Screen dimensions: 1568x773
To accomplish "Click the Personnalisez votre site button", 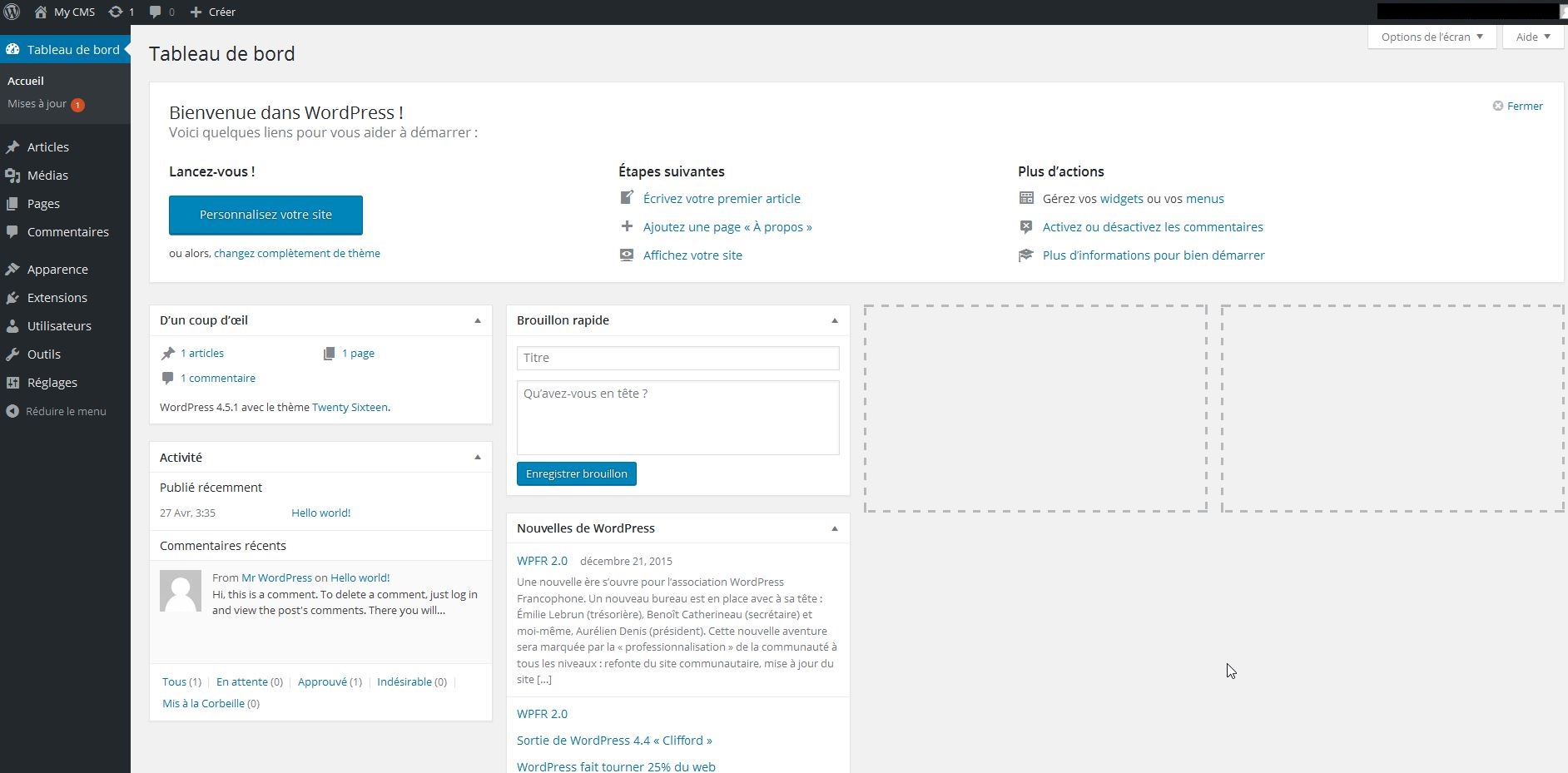I will pyautogui.click(x=265, y=215).
